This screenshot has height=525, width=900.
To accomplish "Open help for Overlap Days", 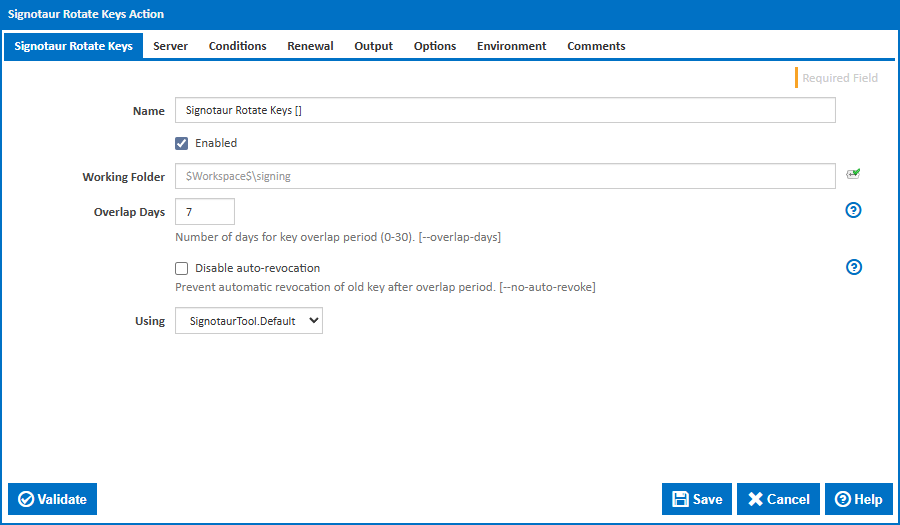I will pos(853,210).
